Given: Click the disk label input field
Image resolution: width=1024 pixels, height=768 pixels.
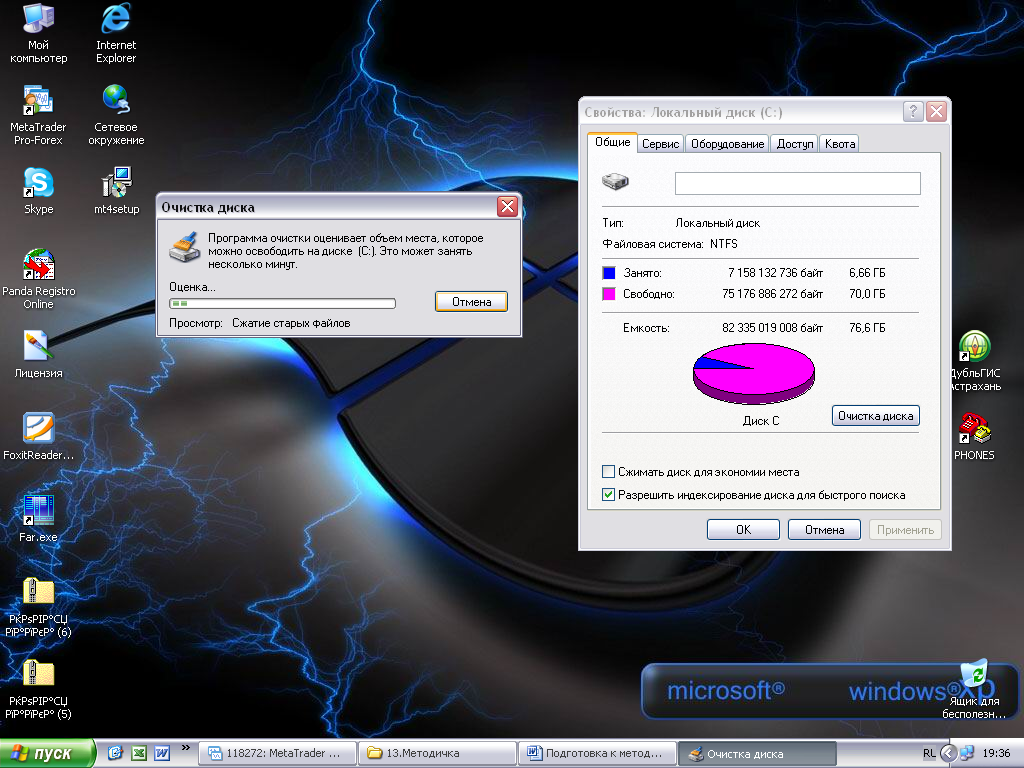Looking at the screenshot, I should pyautogui.click(x=797, y=184).
